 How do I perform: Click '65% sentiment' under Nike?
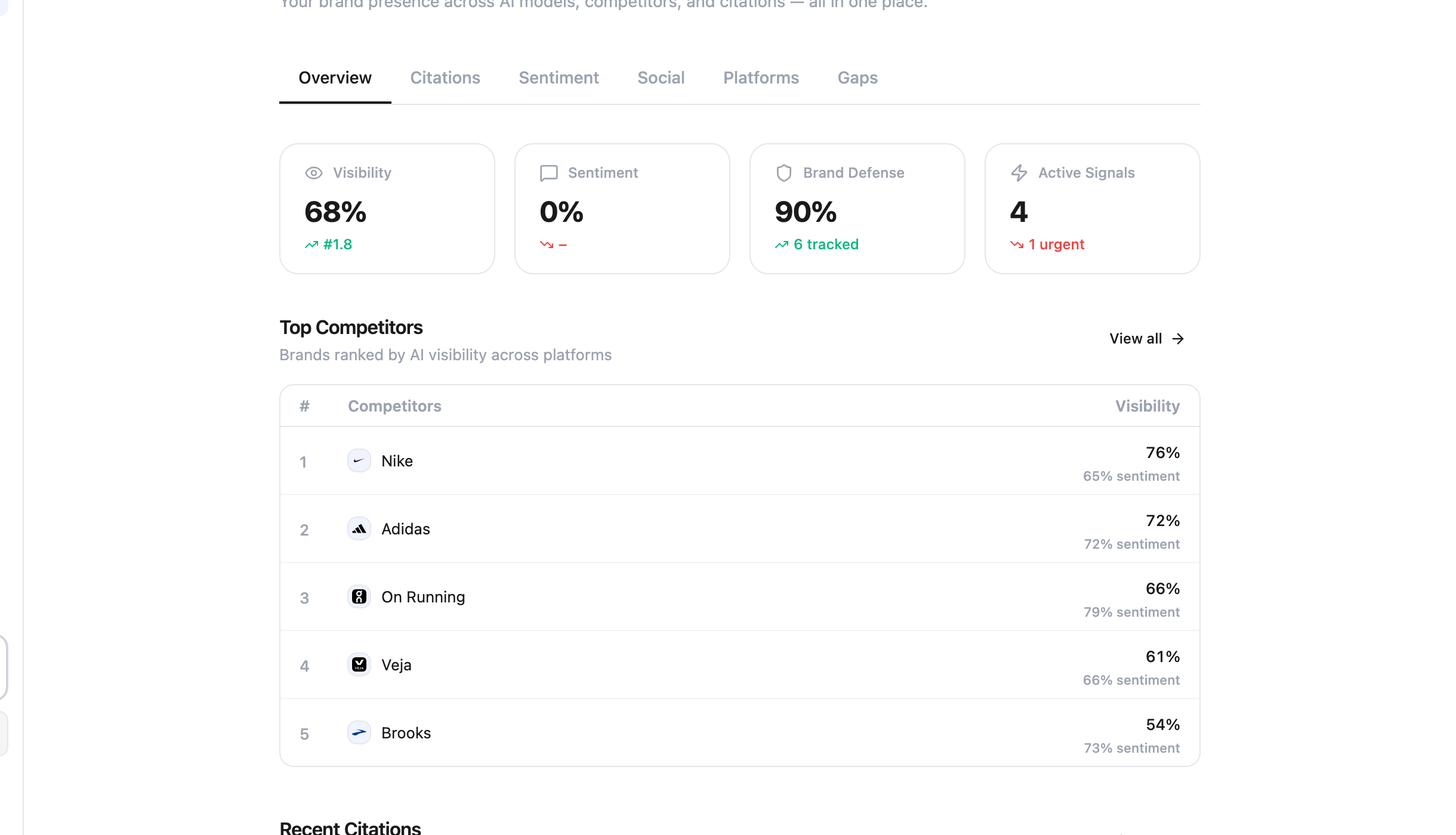point(1131,476)
